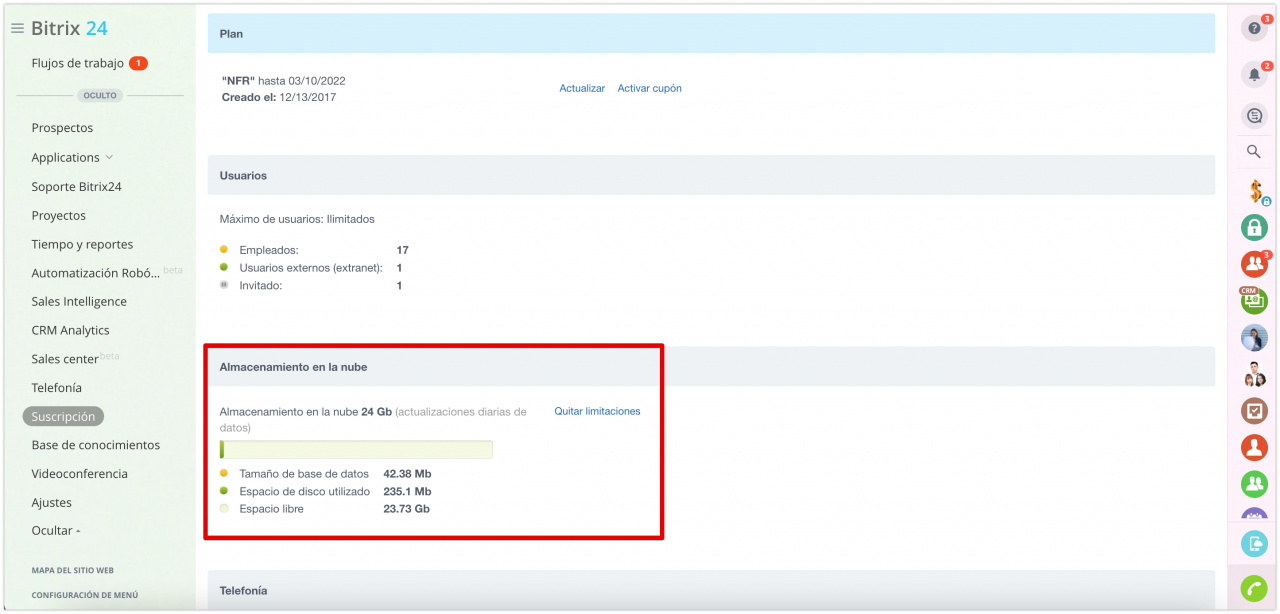1280x614 pixels.
Task: Click the cloud storage usage bar
Action: coord(356,449)
